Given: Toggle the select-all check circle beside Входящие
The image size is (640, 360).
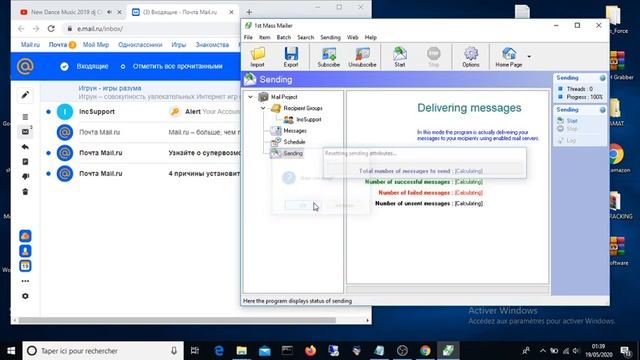Looking at the screenshot, I should tap(64, 66).
